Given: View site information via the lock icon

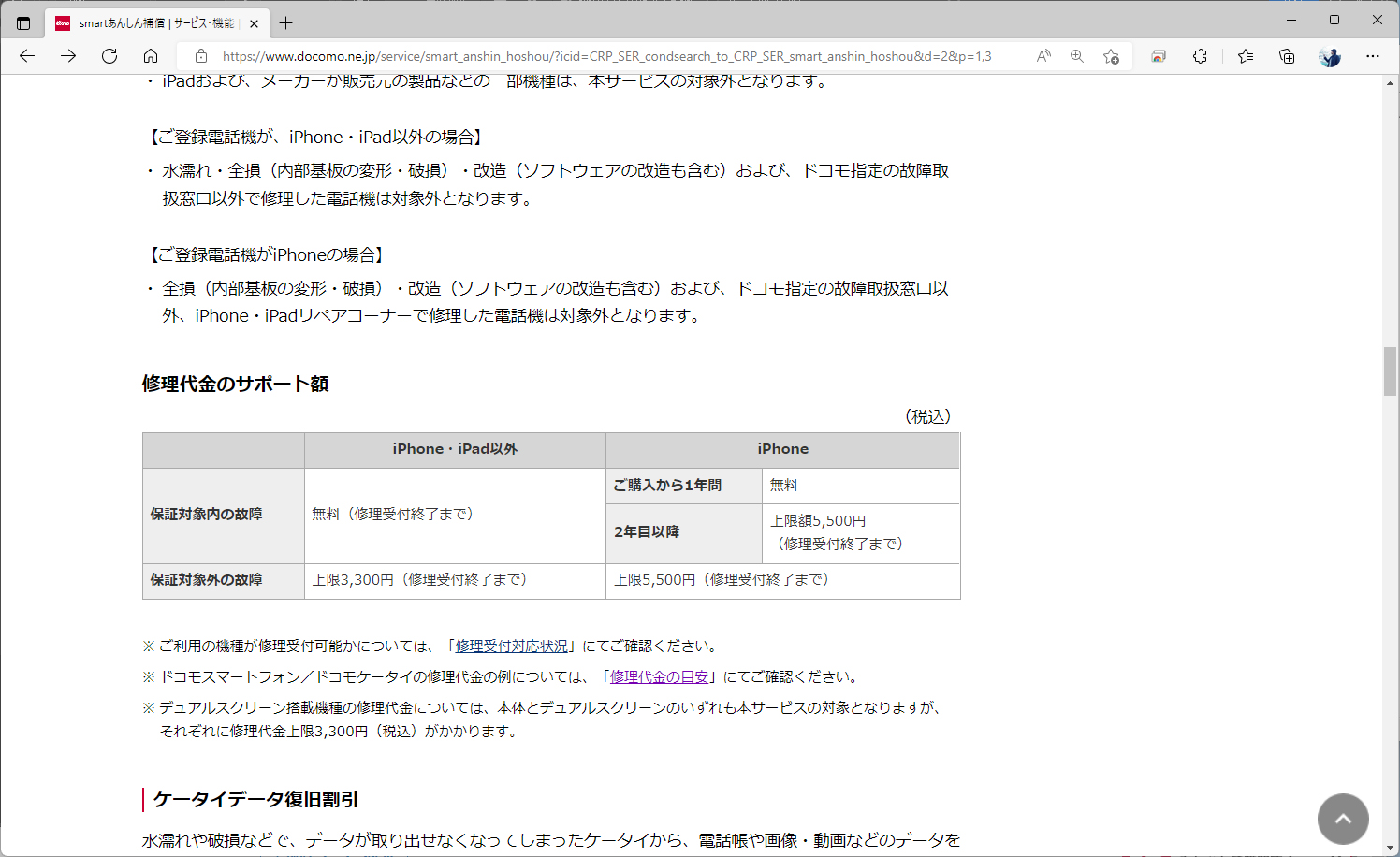Looking at the screenshot, I should coord(201,55).
